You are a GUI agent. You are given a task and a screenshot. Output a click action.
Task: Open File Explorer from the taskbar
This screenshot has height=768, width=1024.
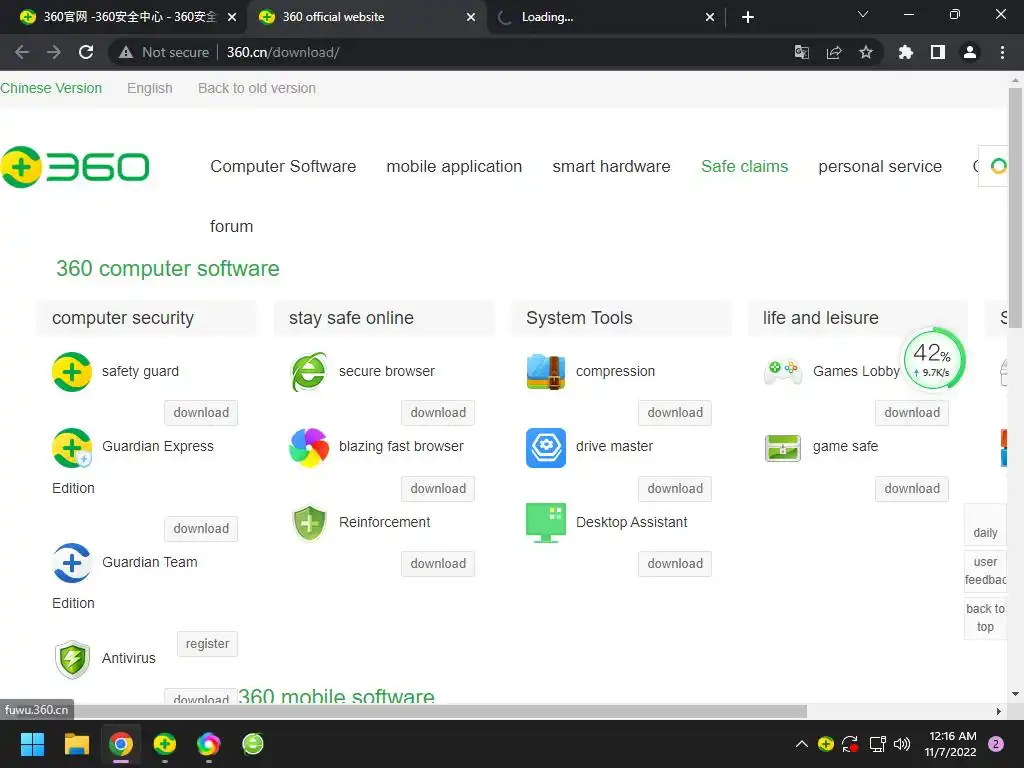coord(76,744)
